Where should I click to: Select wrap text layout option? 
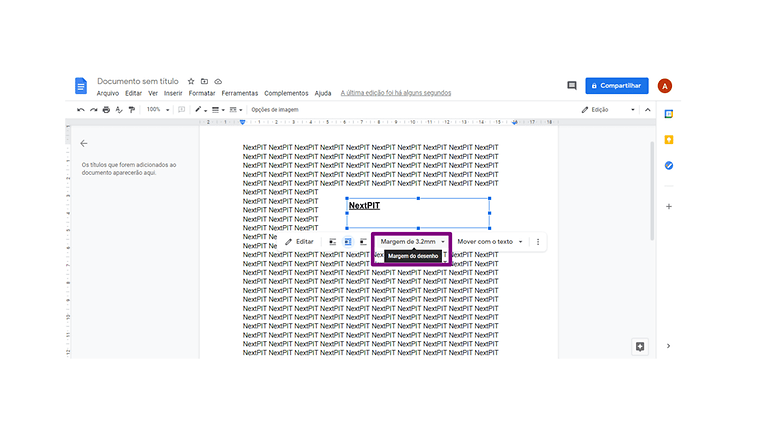tap(348, 242)
